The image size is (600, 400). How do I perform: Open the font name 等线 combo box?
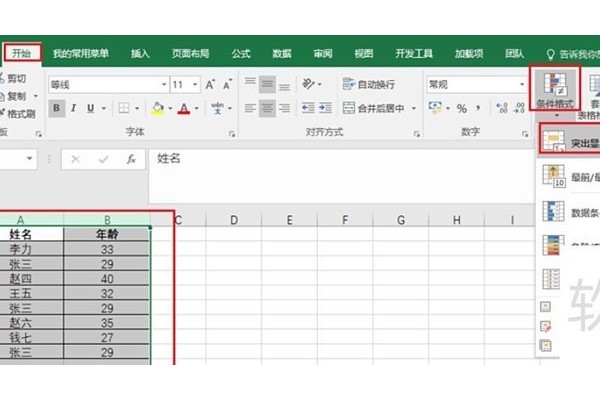[109, 85]
